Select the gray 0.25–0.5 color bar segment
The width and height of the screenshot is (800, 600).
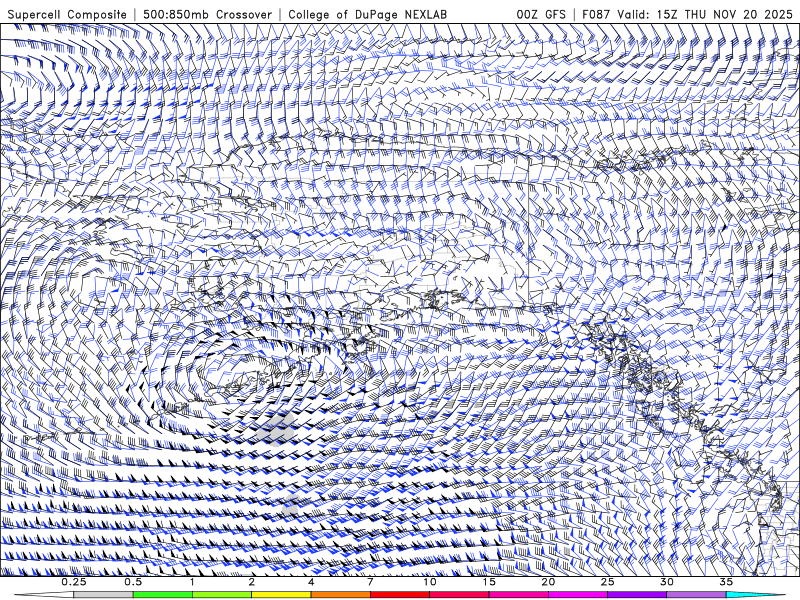point(103,595)
